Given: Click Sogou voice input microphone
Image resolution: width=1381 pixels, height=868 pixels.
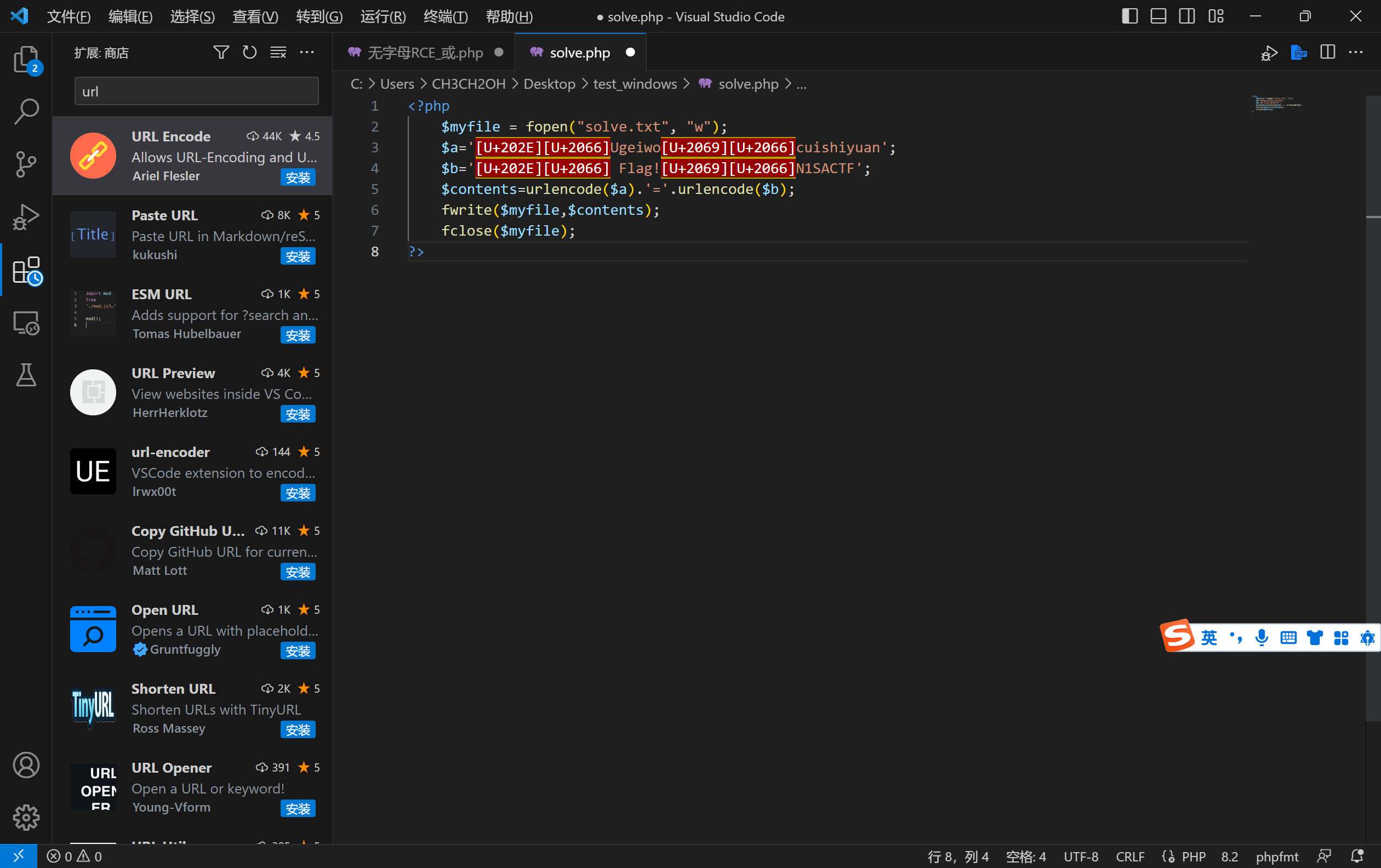Looking at the screenshot, I should pos(1262,638).
